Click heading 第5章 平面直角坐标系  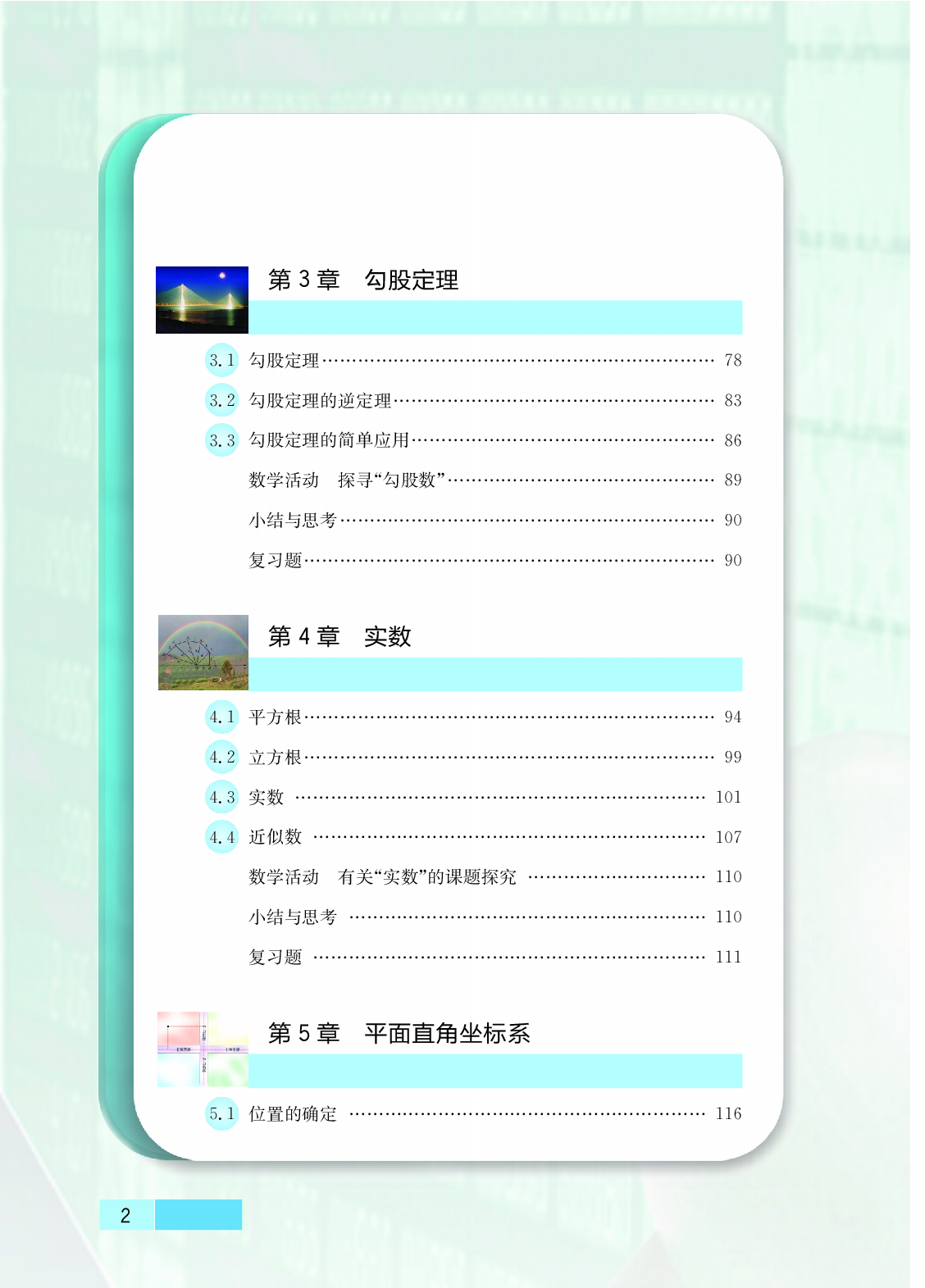pyautogui.click(x=399, y=1033)
